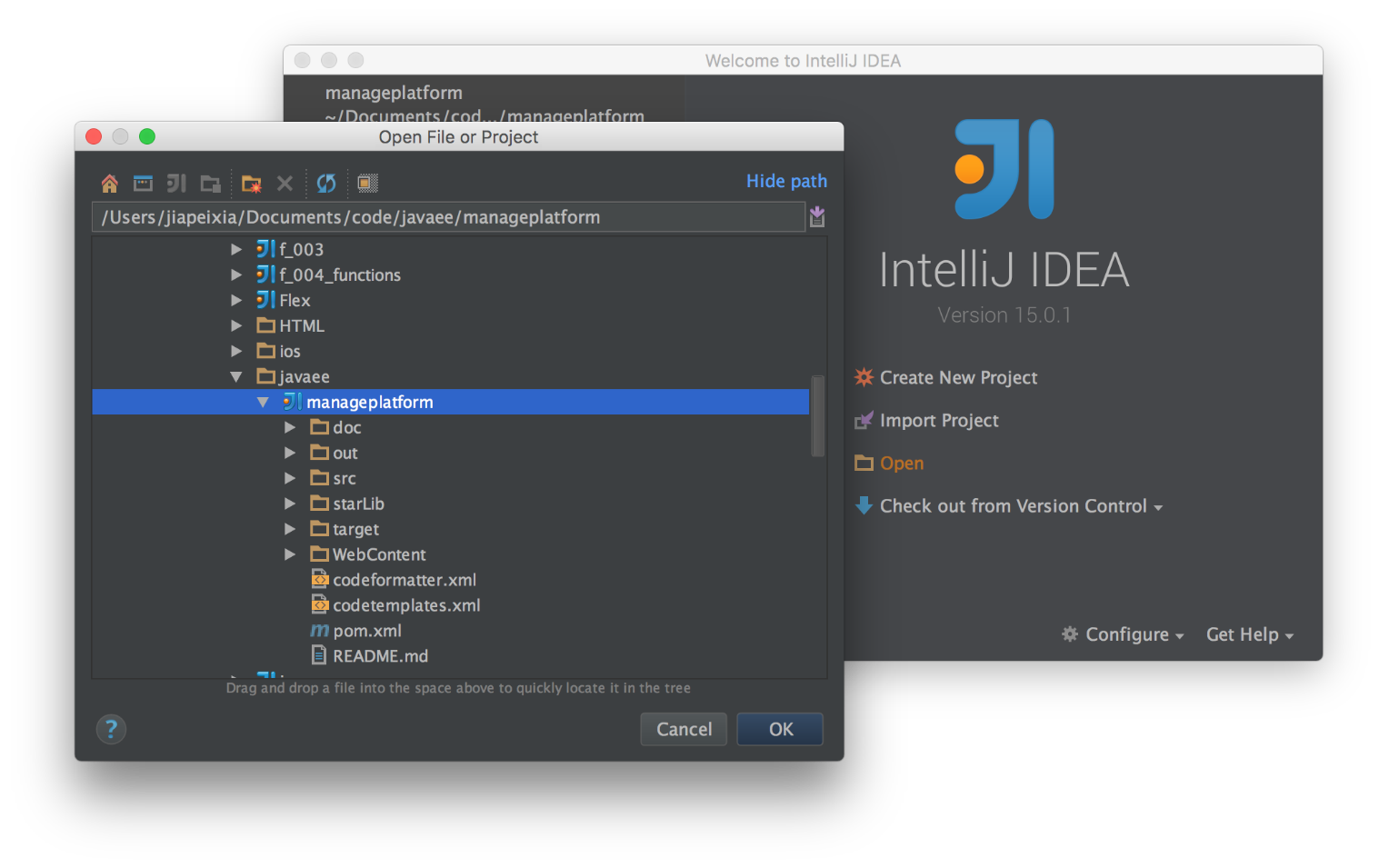Click the Open folder icon in Welcome window
Image resolution: width=1379 pixels, height=868 pixels.
864,463
